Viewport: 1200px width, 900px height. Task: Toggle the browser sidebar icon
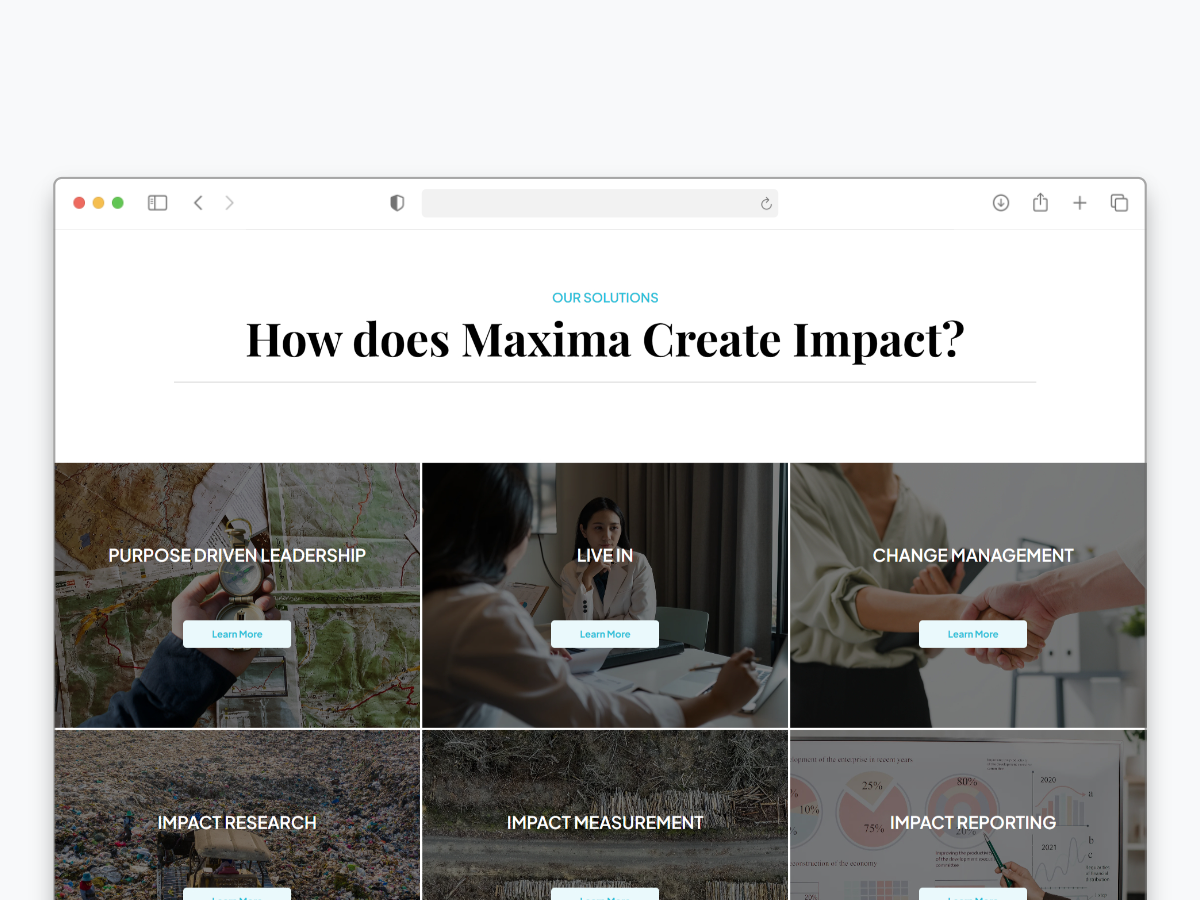point(157,203)
